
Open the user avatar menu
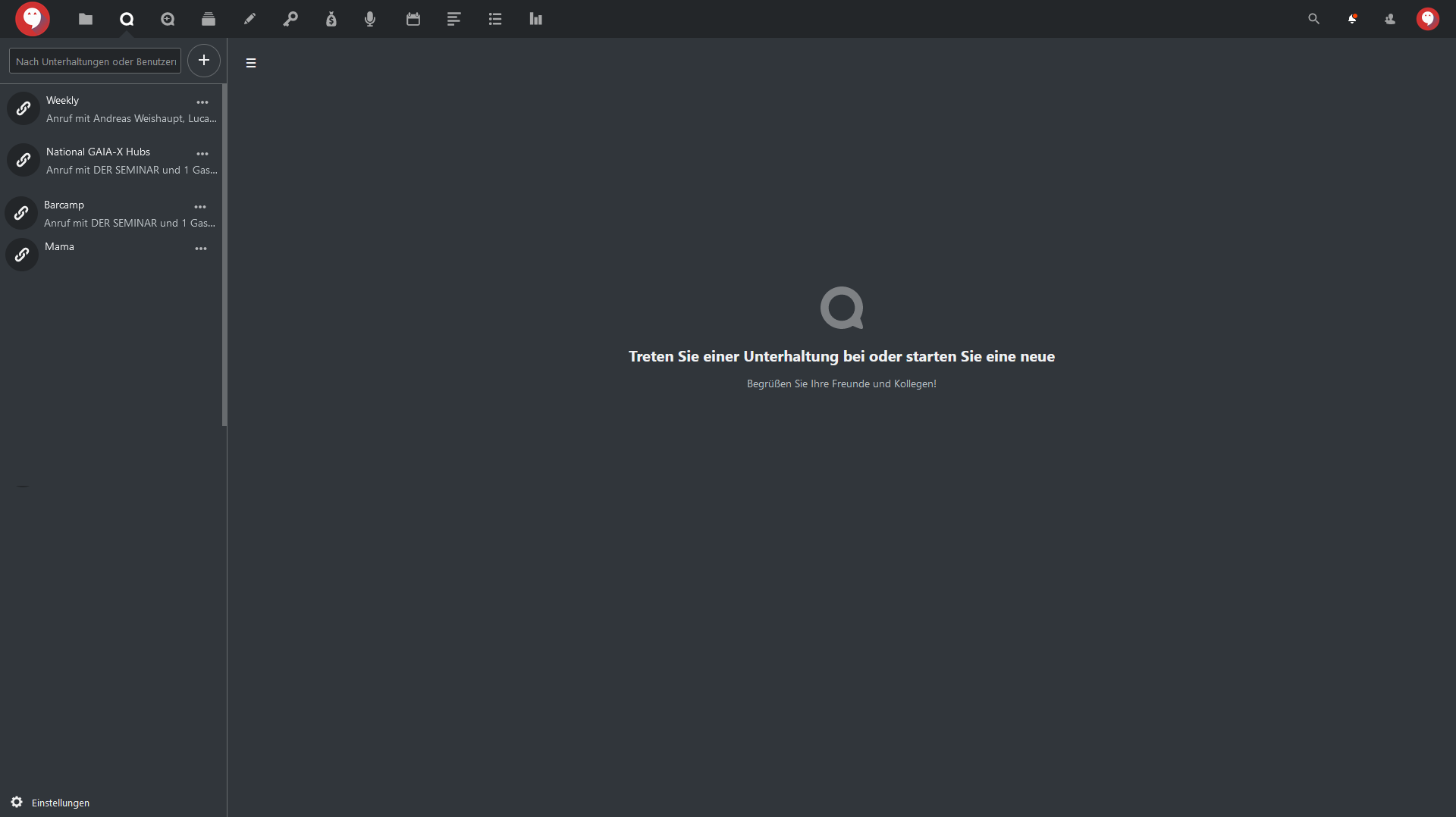click(x=1428, y=19)
